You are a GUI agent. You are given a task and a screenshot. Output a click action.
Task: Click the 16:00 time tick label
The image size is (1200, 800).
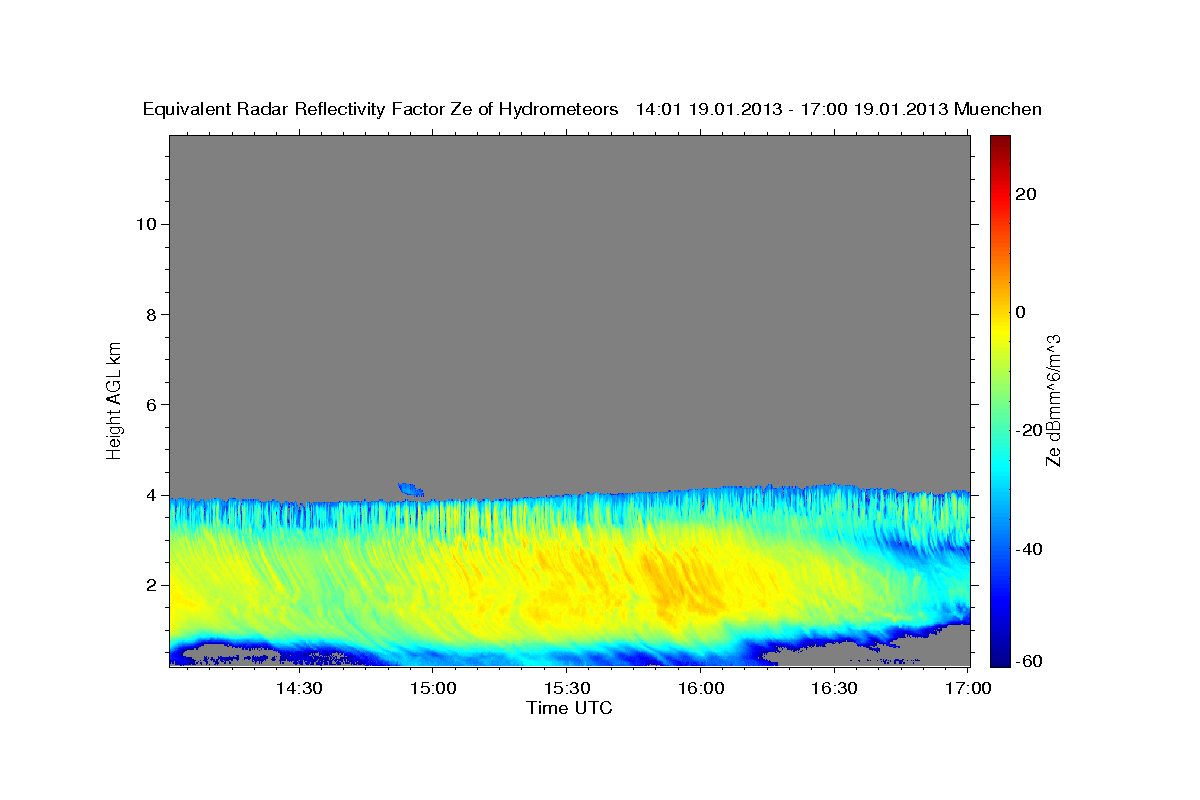click(x=700, y=688)
